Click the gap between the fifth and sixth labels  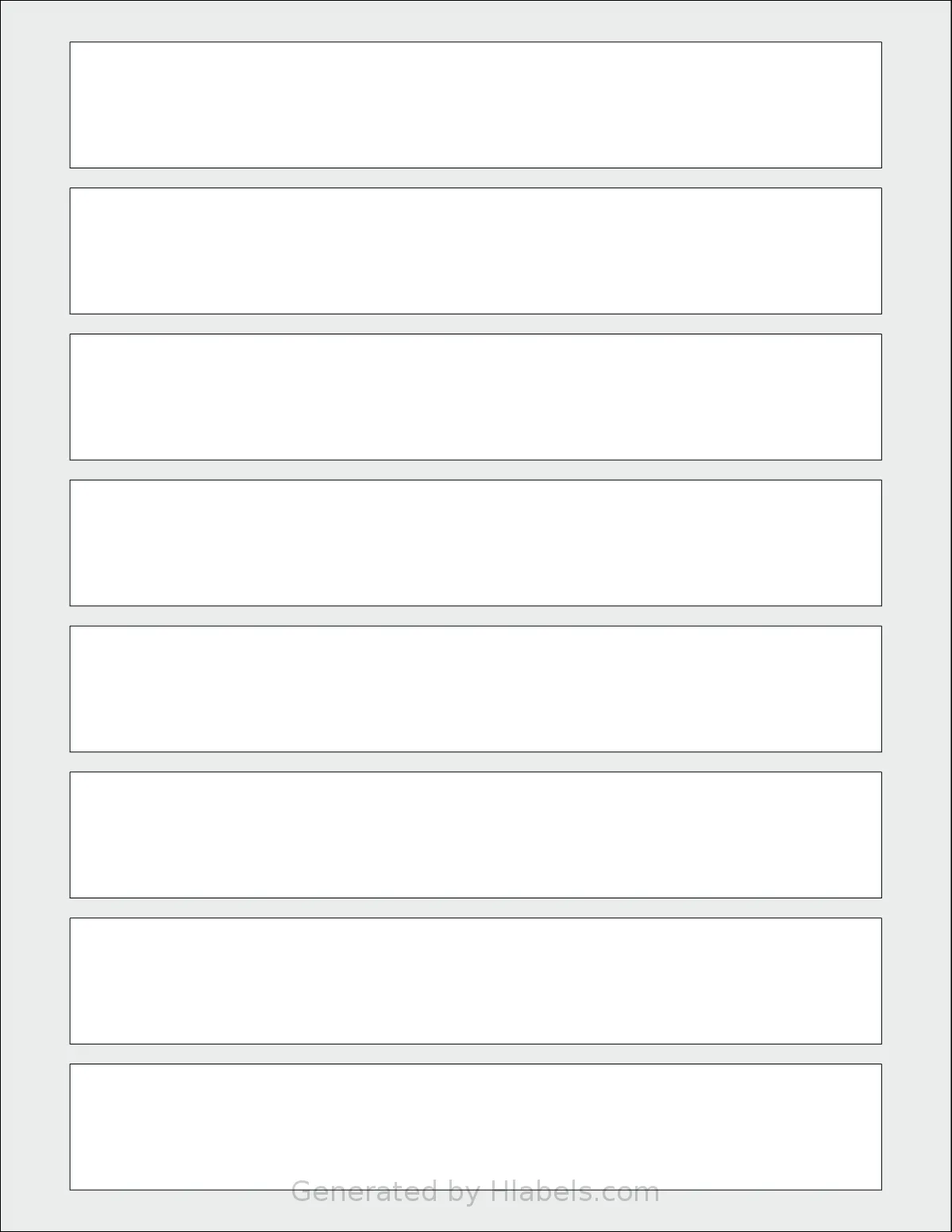tap(476, 762)
